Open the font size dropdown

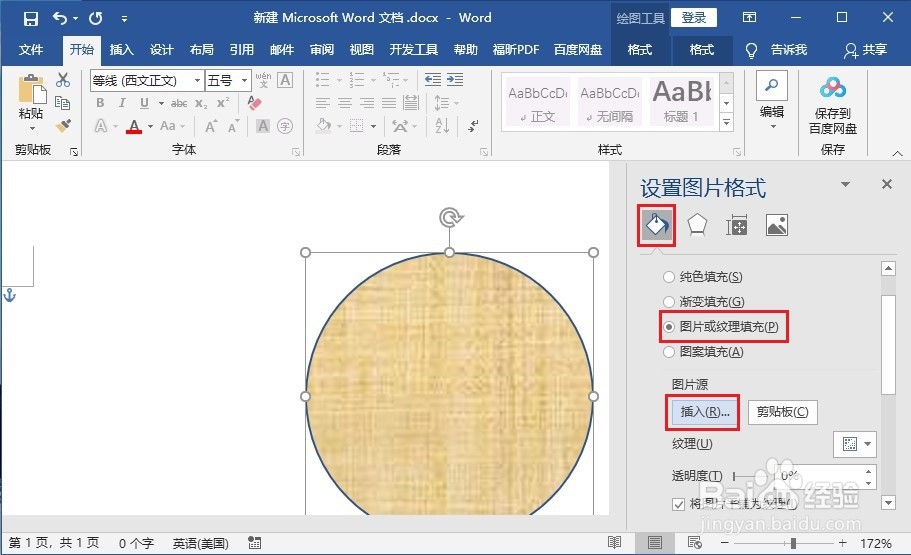245,80
